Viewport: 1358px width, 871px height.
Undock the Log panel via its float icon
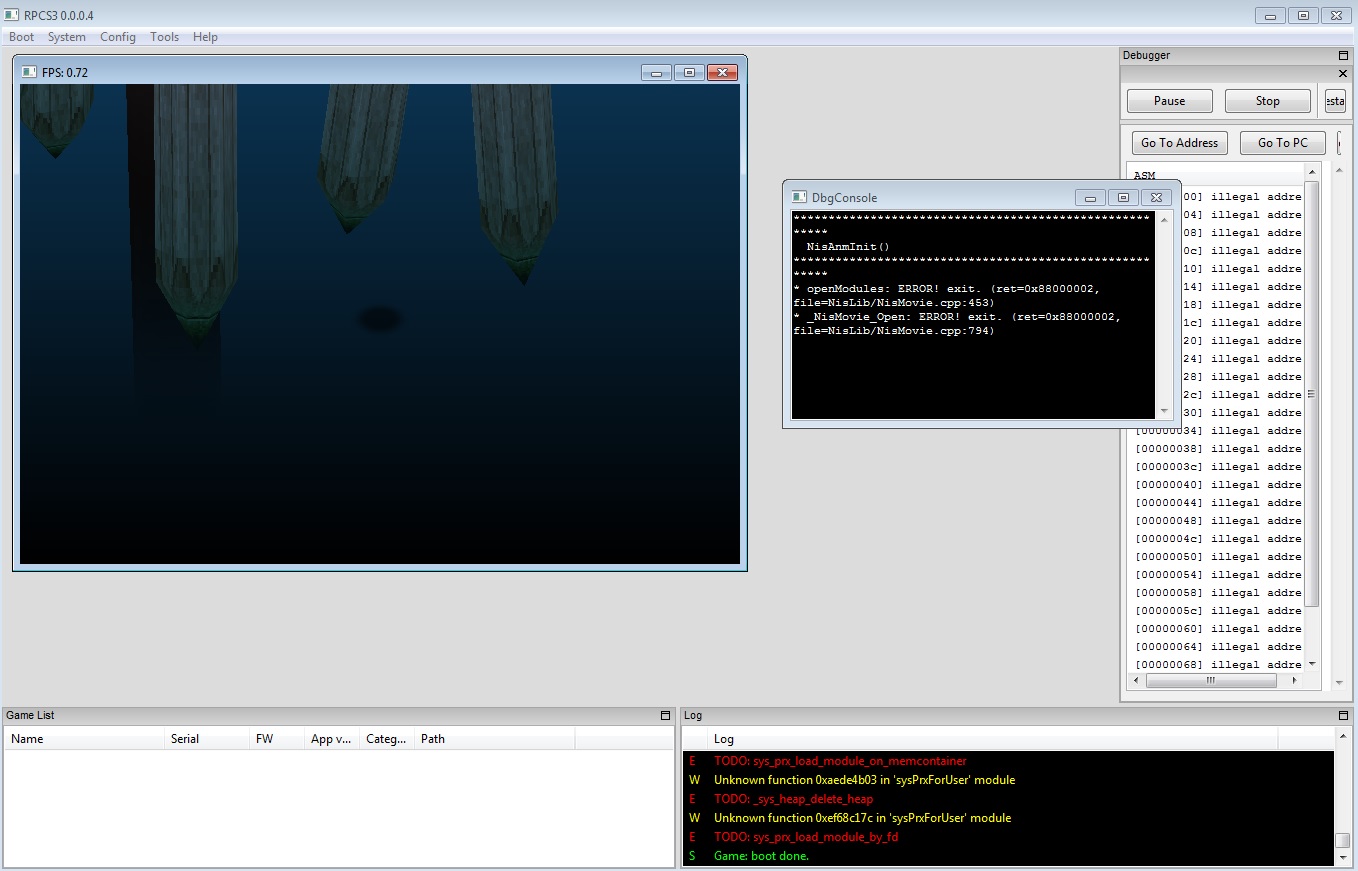[1343, 716]
